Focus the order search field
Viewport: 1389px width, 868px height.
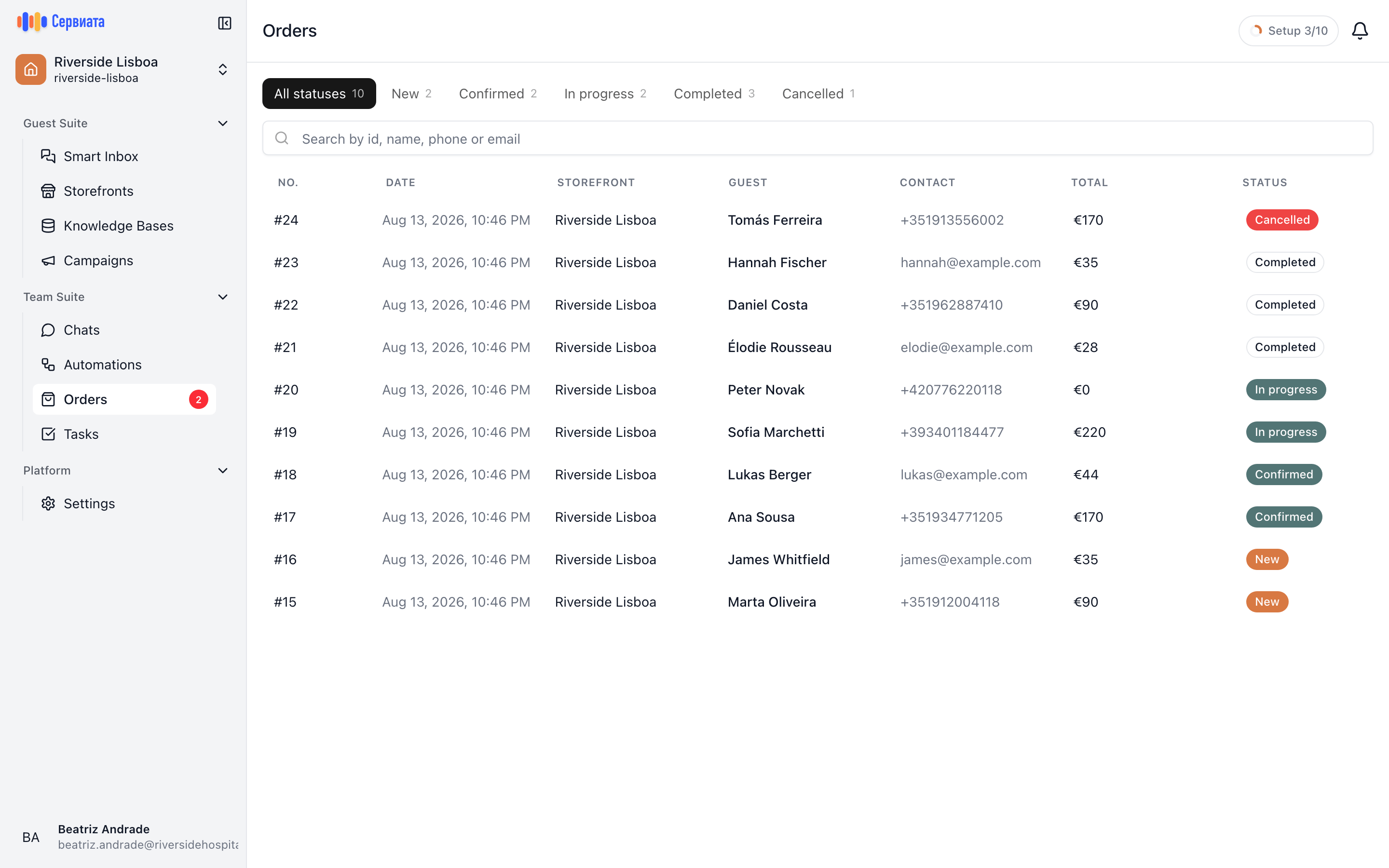(x=817, y=138)
